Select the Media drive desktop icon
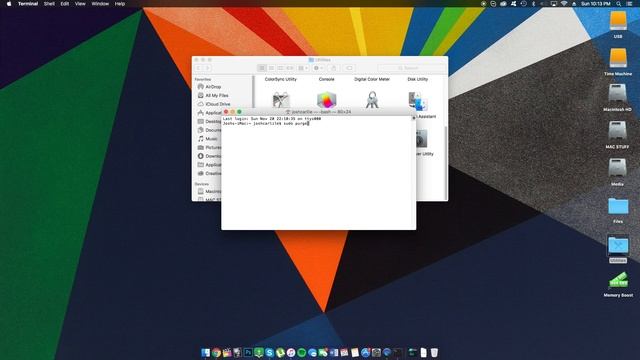Image resolution: width=640 pixels, height=360 pixels. tap(618, 168)
